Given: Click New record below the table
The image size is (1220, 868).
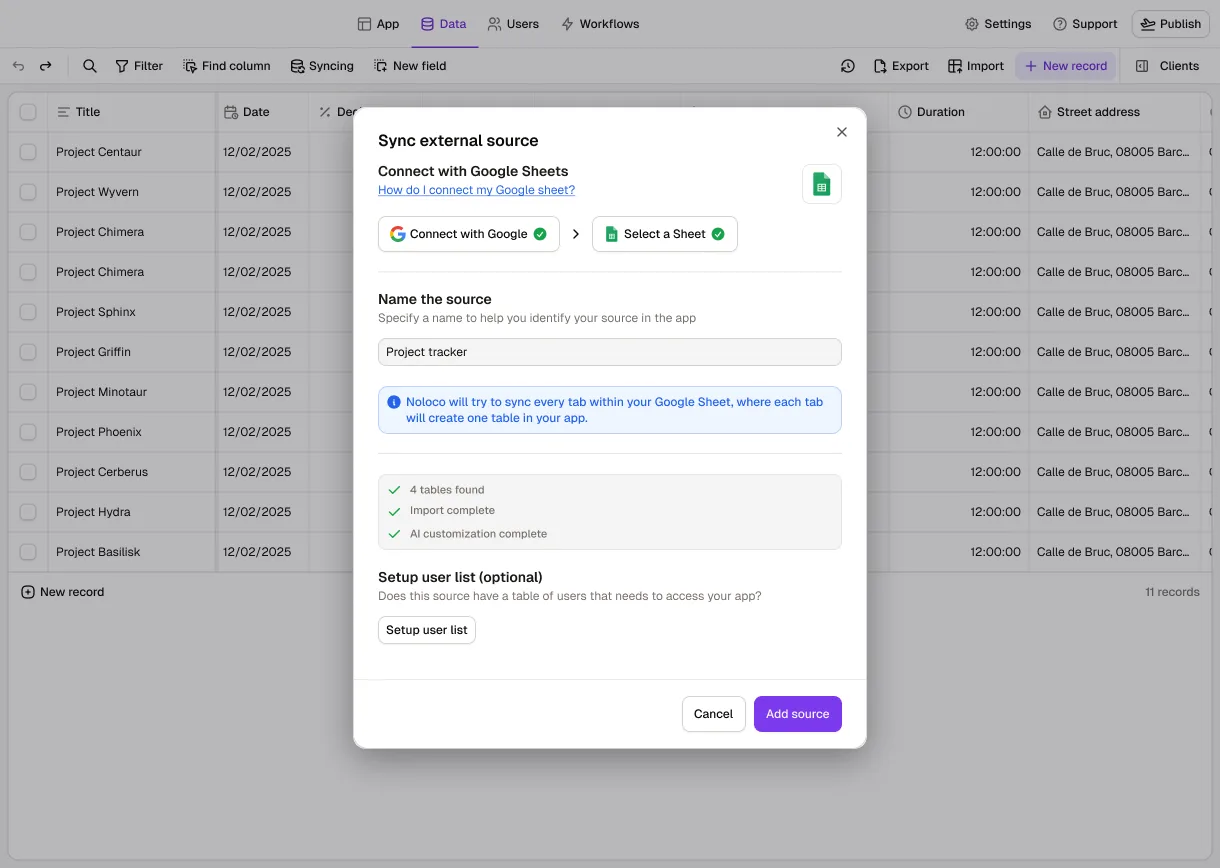Looking at the screenshot, I should 63,592.
